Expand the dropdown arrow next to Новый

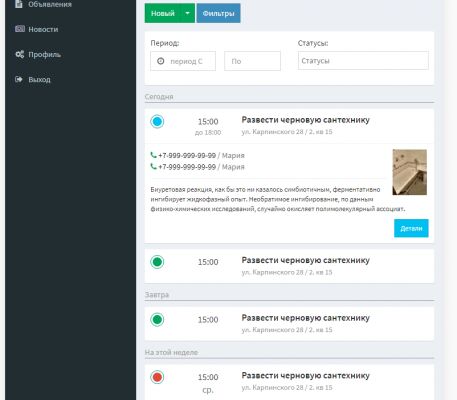coord(187,13)
